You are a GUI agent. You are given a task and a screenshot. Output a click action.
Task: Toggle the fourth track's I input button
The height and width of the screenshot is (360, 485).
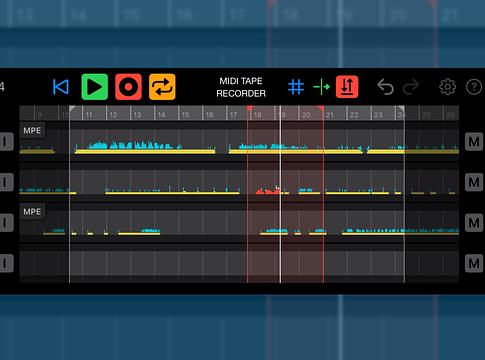coord(6,263)
